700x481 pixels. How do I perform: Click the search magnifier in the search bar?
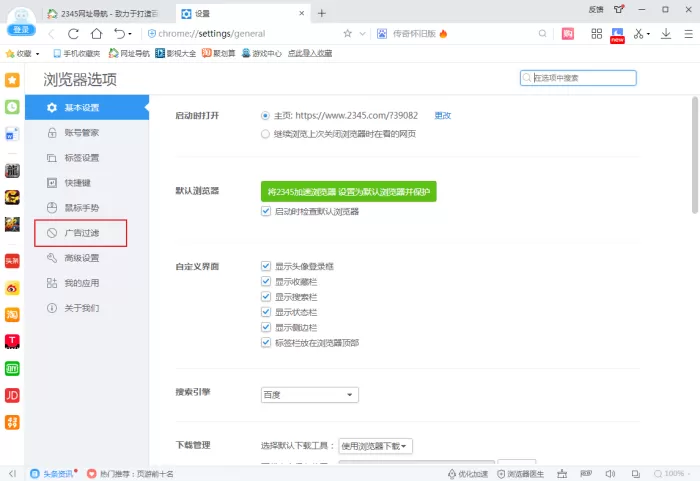pos(542,33)
